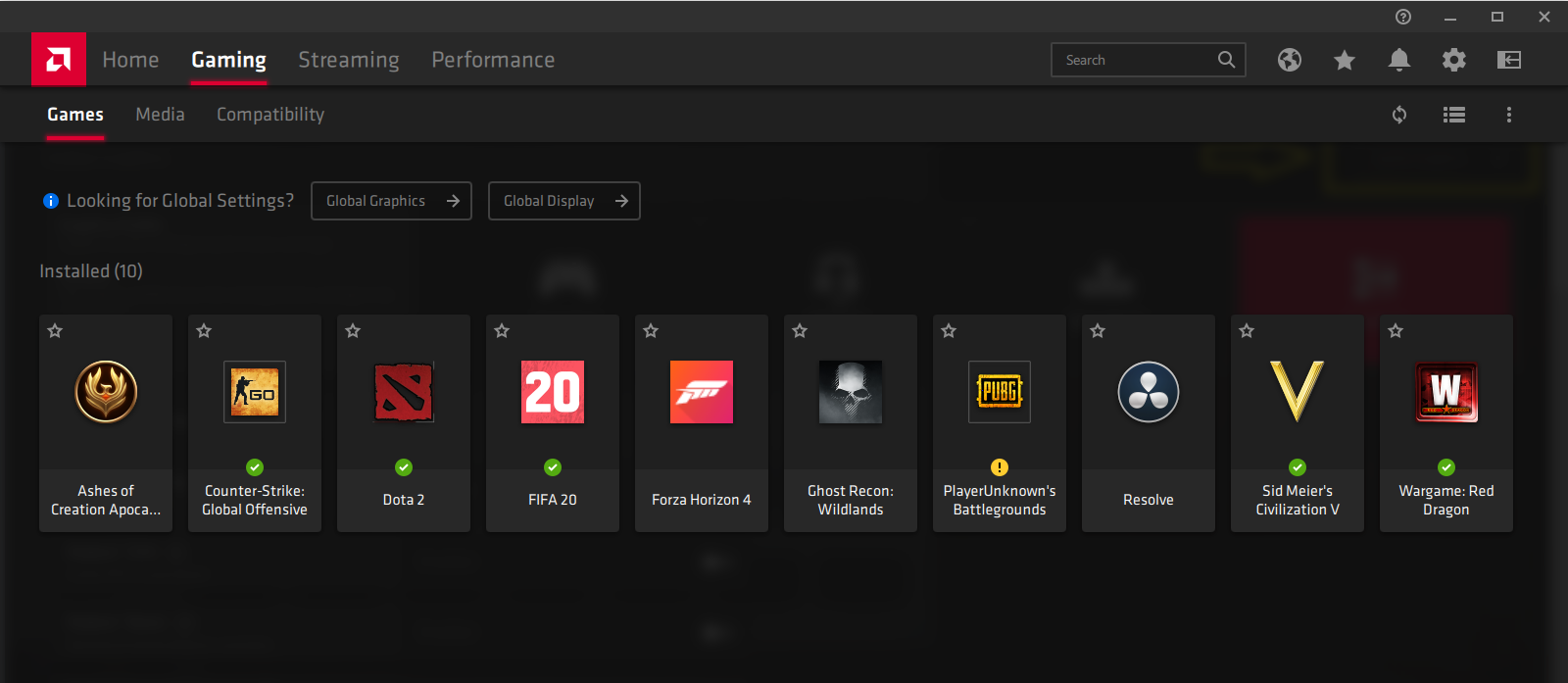The image size is (1568, 683).
Task: Open the web browser globe icon
Action: point(1290,60)
